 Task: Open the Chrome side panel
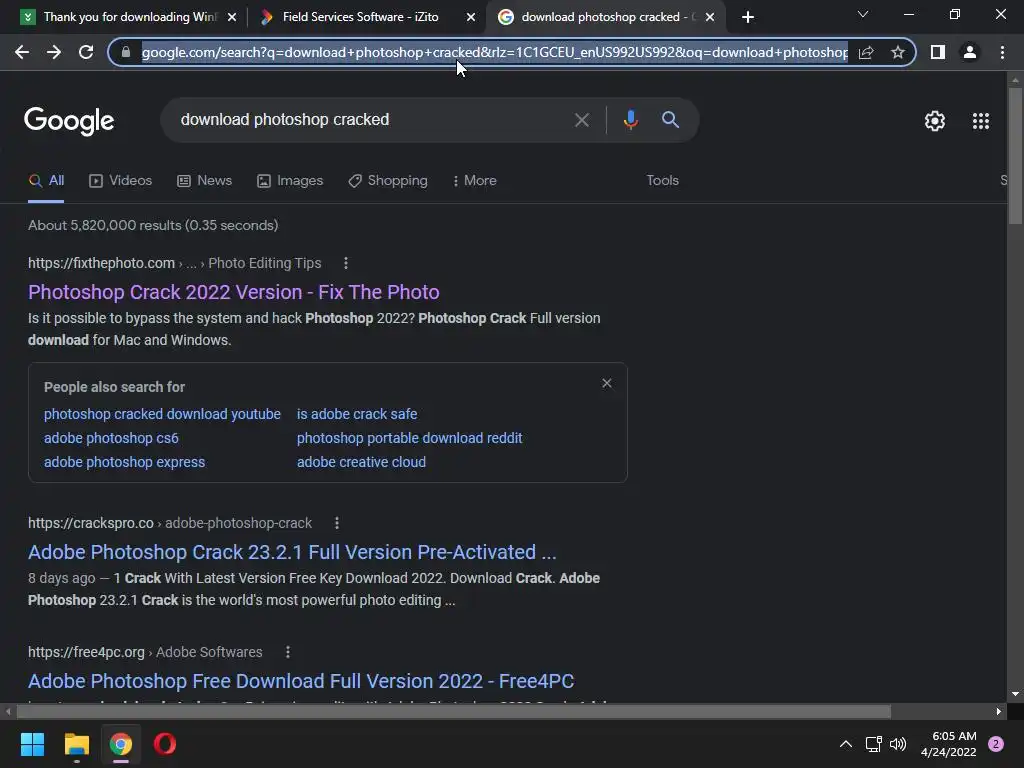click(938, 52)
